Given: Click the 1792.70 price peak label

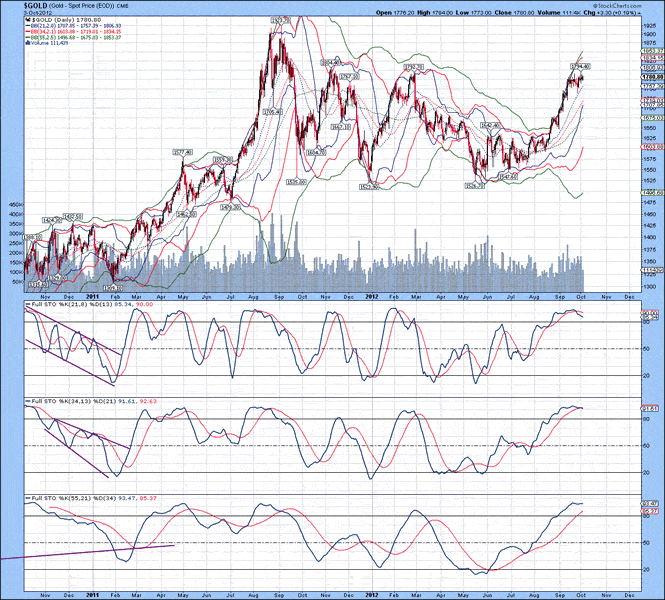Looking at the screenshot, I should coord(414,66).
